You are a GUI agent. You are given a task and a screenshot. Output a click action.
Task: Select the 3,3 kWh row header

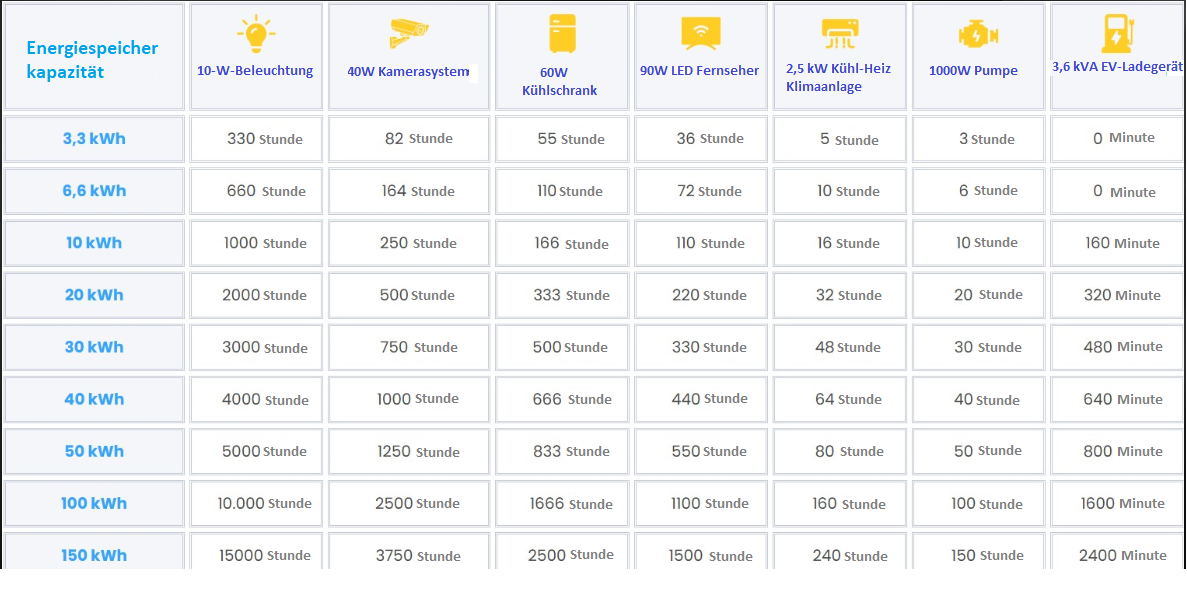point(94,139)
